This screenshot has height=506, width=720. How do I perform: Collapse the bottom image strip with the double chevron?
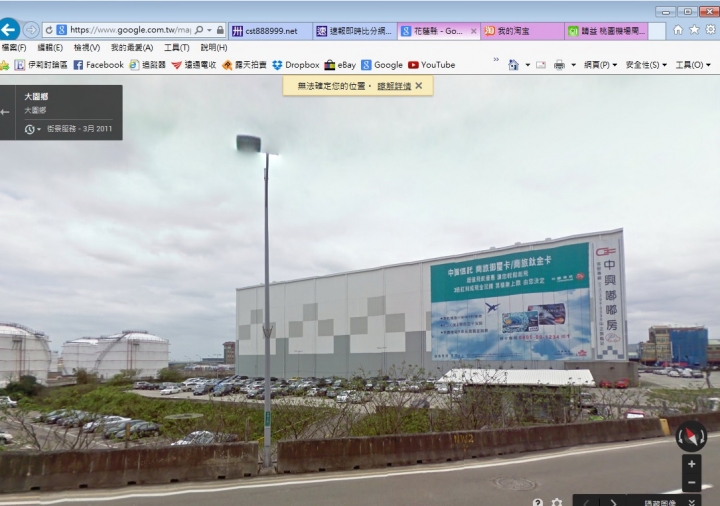point(692,502)
